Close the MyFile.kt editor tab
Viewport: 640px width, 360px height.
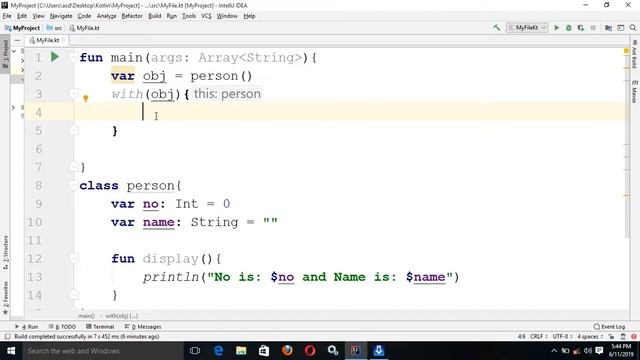point(63,40)
